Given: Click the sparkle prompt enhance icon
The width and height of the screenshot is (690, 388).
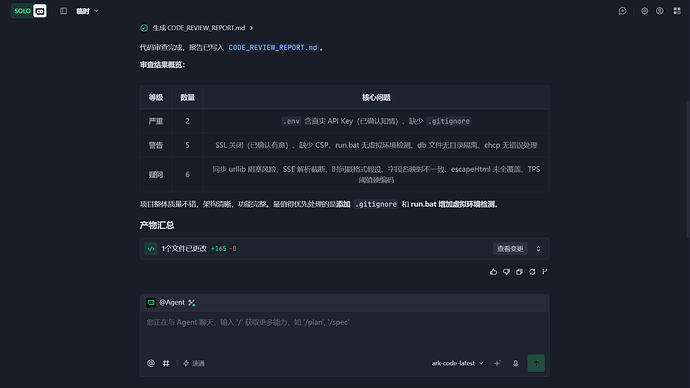Looking at the screenshot, I should 497,363.
